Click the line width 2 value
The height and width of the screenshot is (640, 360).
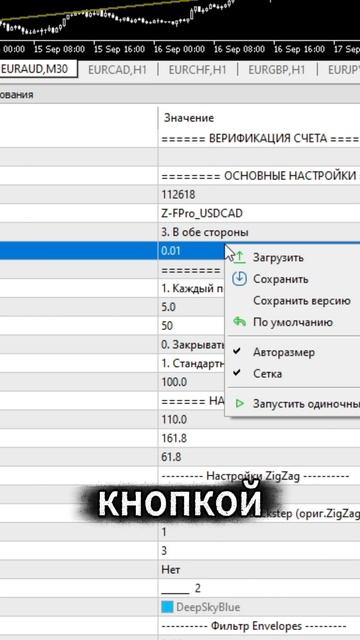pos(259,588)
